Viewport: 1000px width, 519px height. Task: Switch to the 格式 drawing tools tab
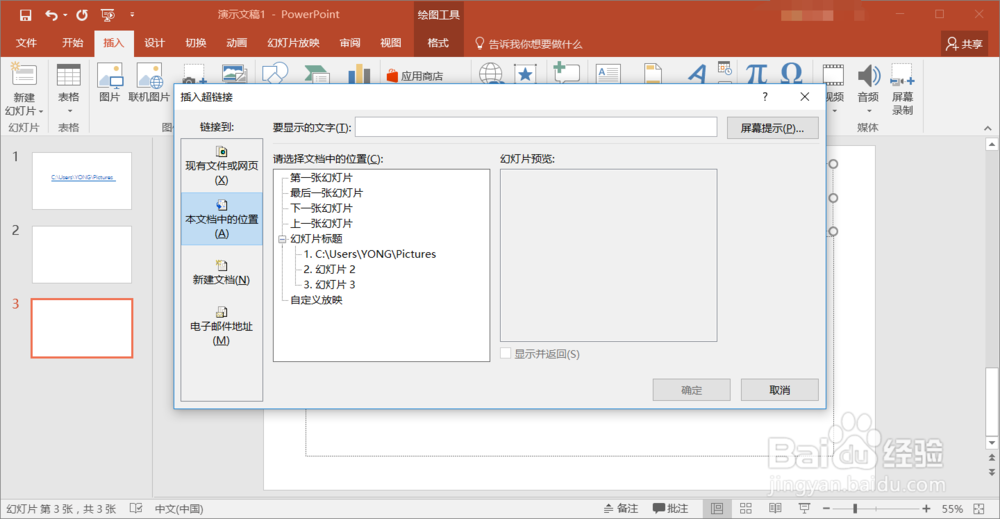(x=438, y=43)
